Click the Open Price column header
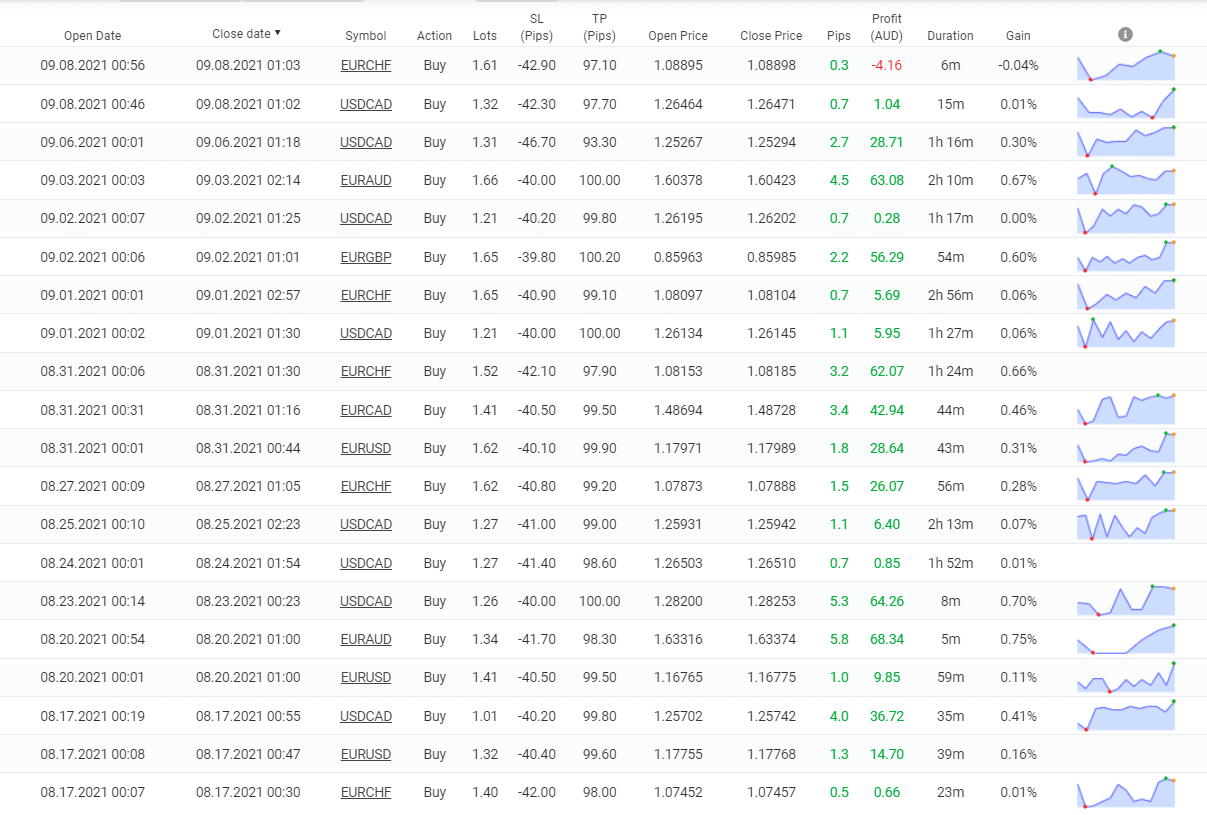Image resolution: width=1207 pixels, height=815 pixels. [677, 36]
